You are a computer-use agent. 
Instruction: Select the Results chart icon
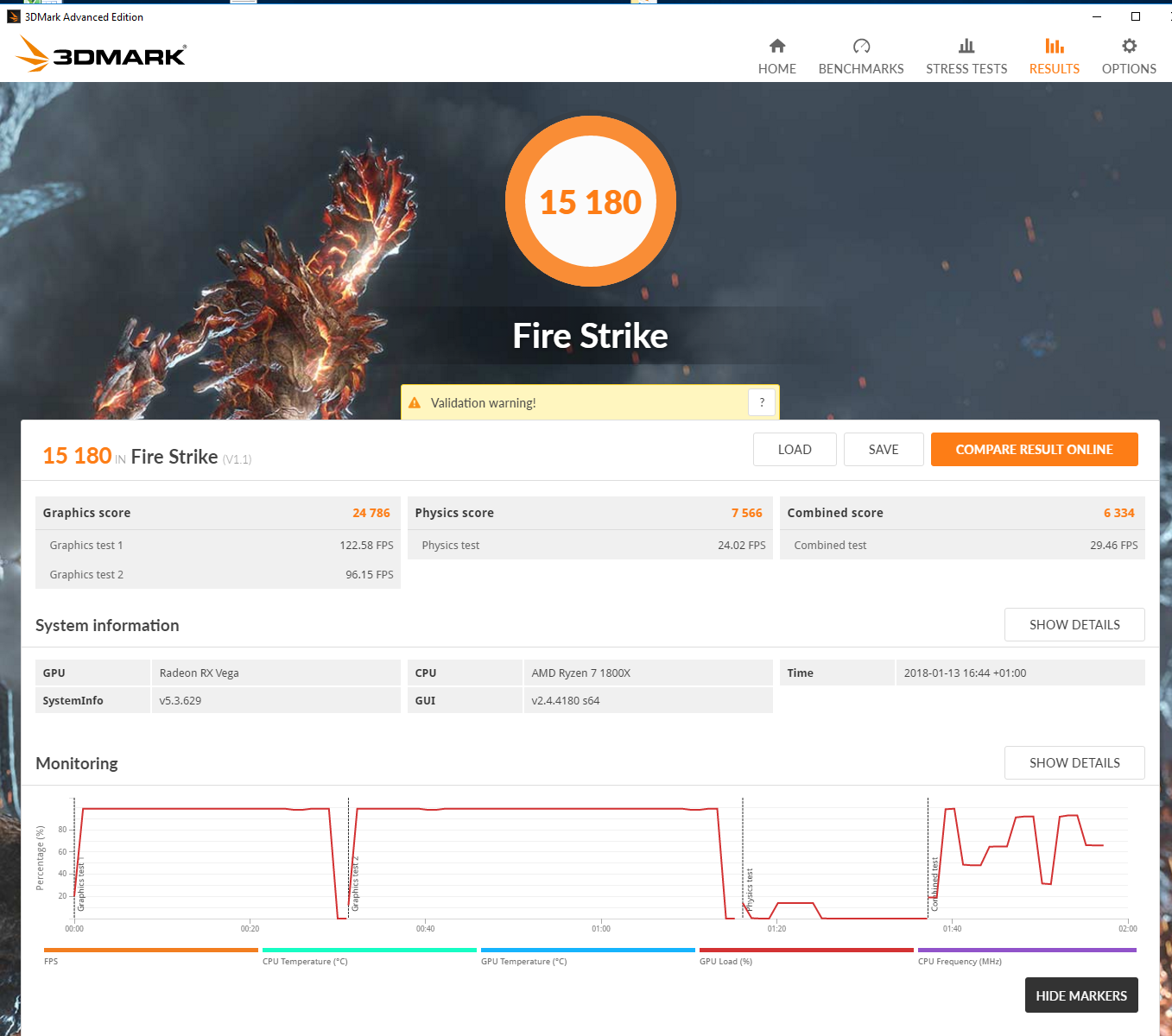click(x=1055, y=46)
